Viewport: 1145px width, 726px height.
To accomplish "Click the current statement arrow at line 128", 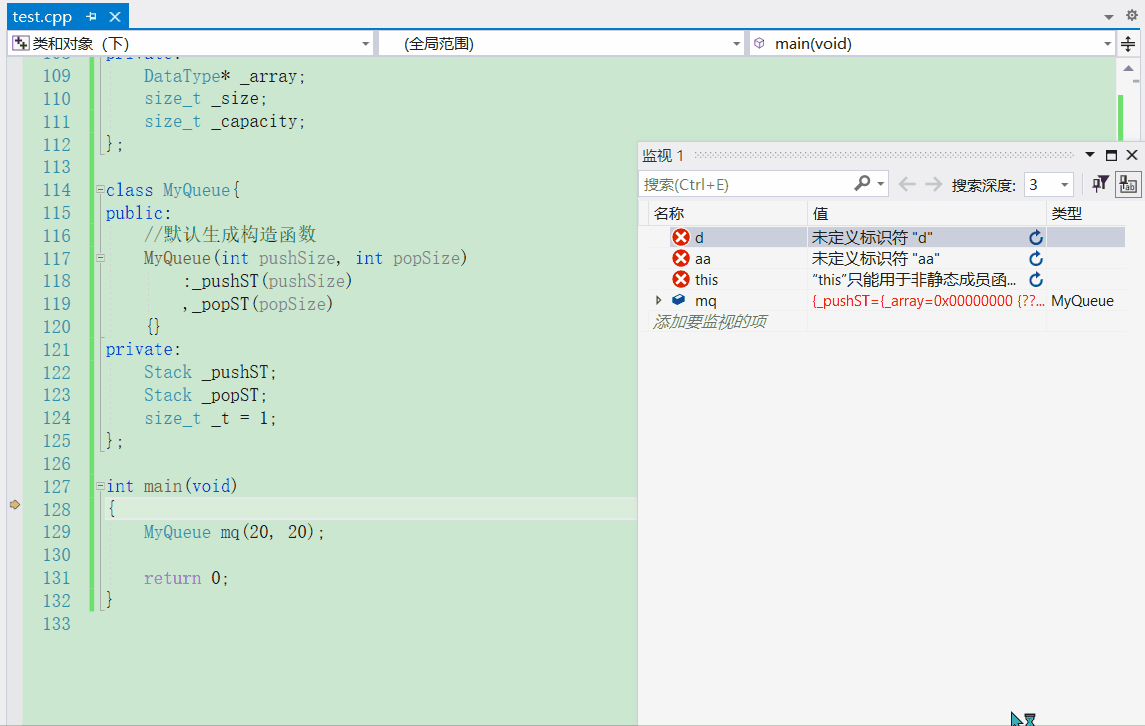I will coord(15,505).
